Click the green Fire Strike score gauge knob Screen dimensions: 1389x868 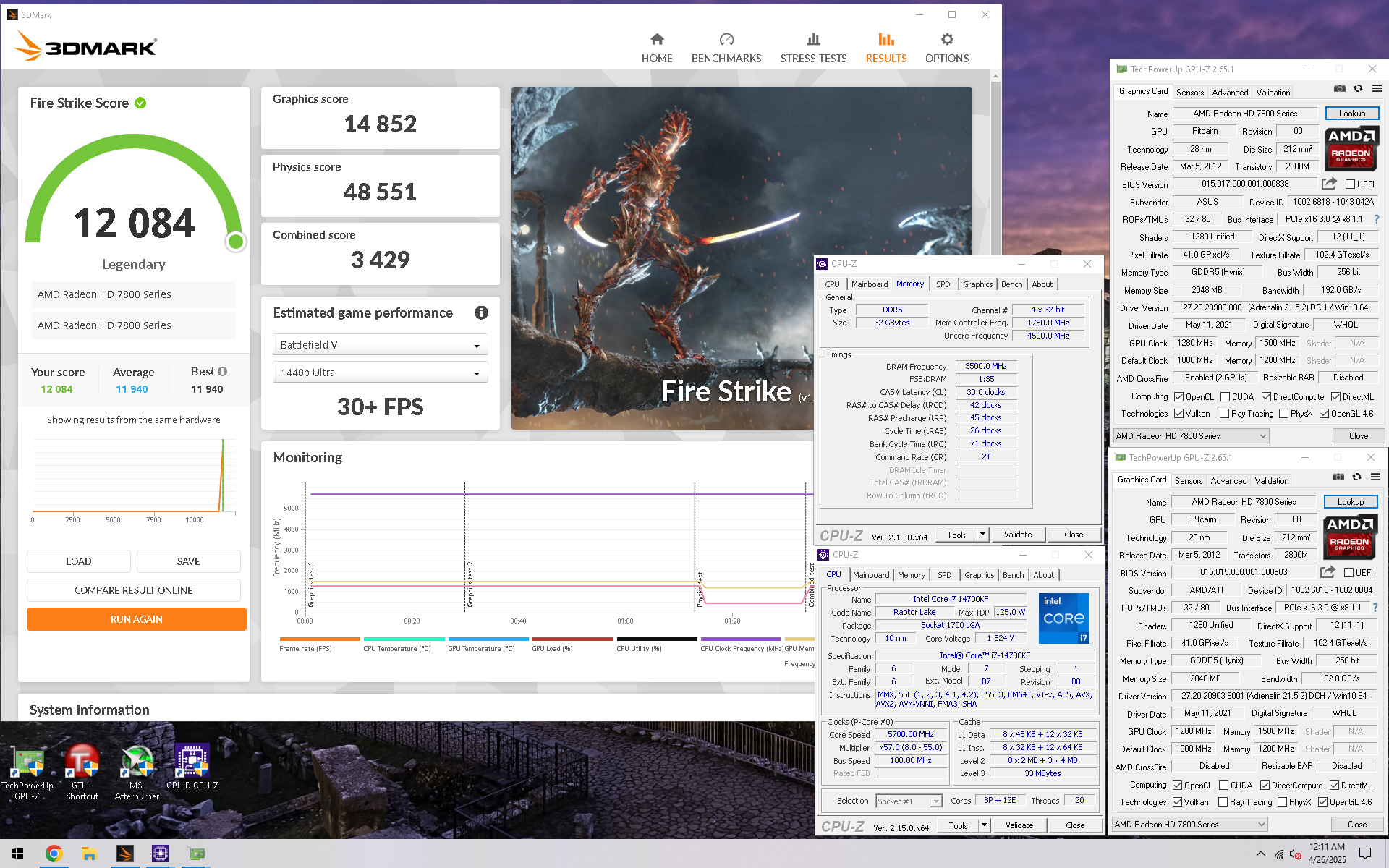point(235,242)
